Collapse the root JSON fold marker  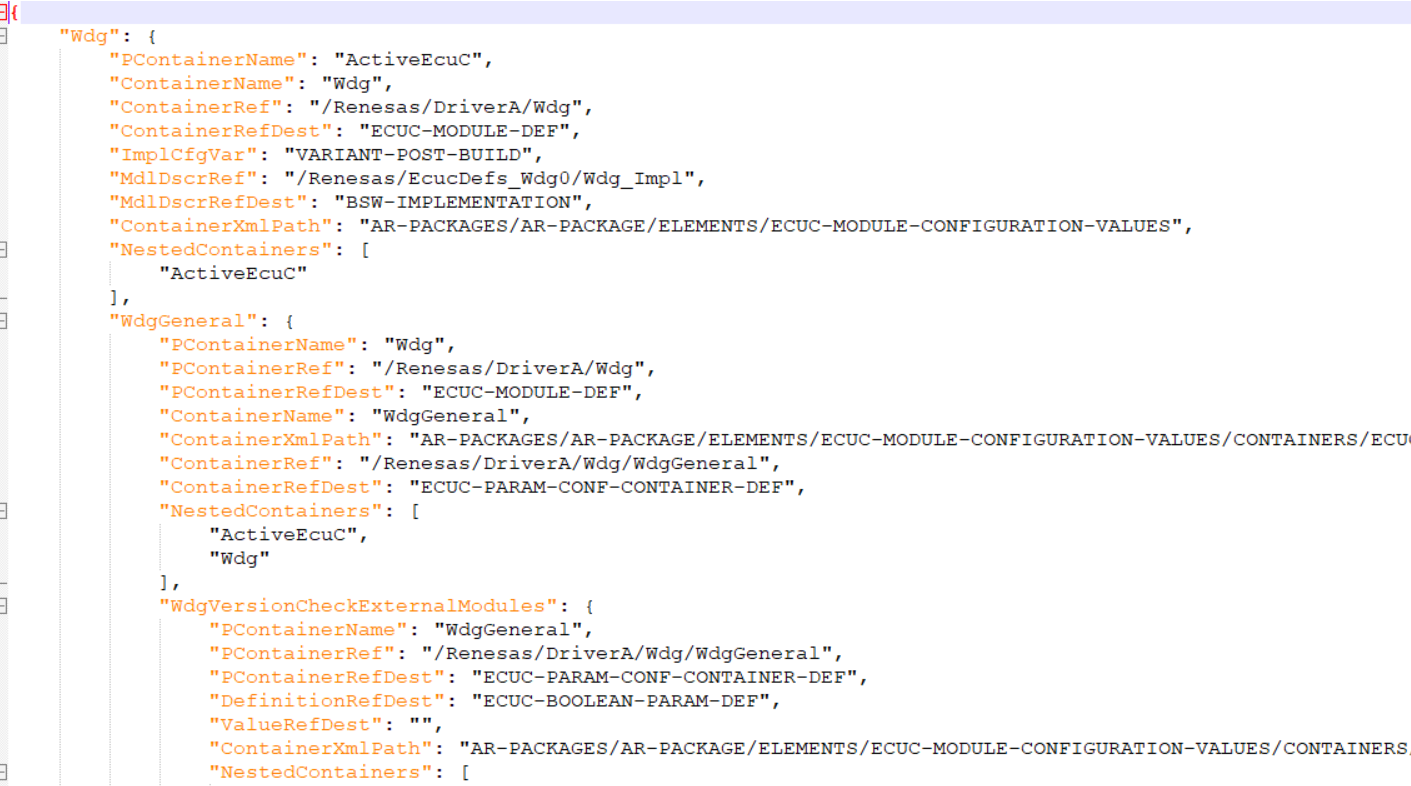[x=7, y=12]
